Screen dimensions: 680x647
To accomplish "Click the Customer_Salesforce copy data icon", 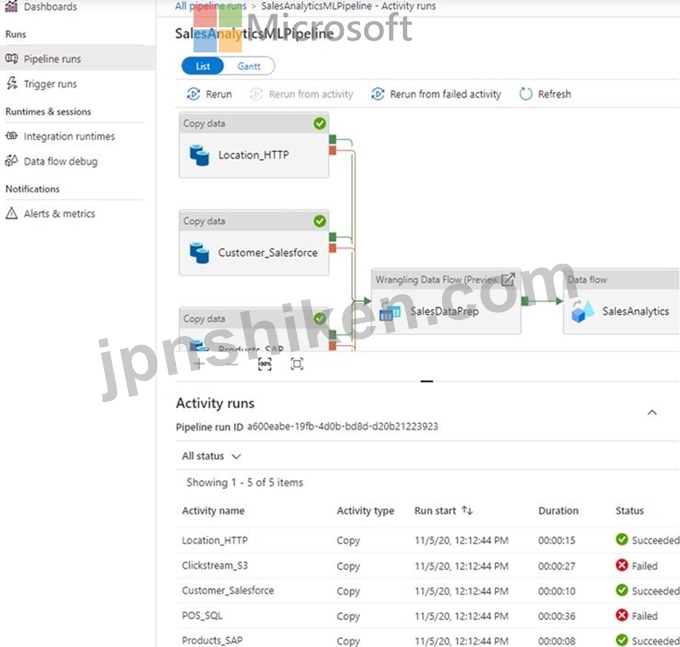I will (199, 252).
